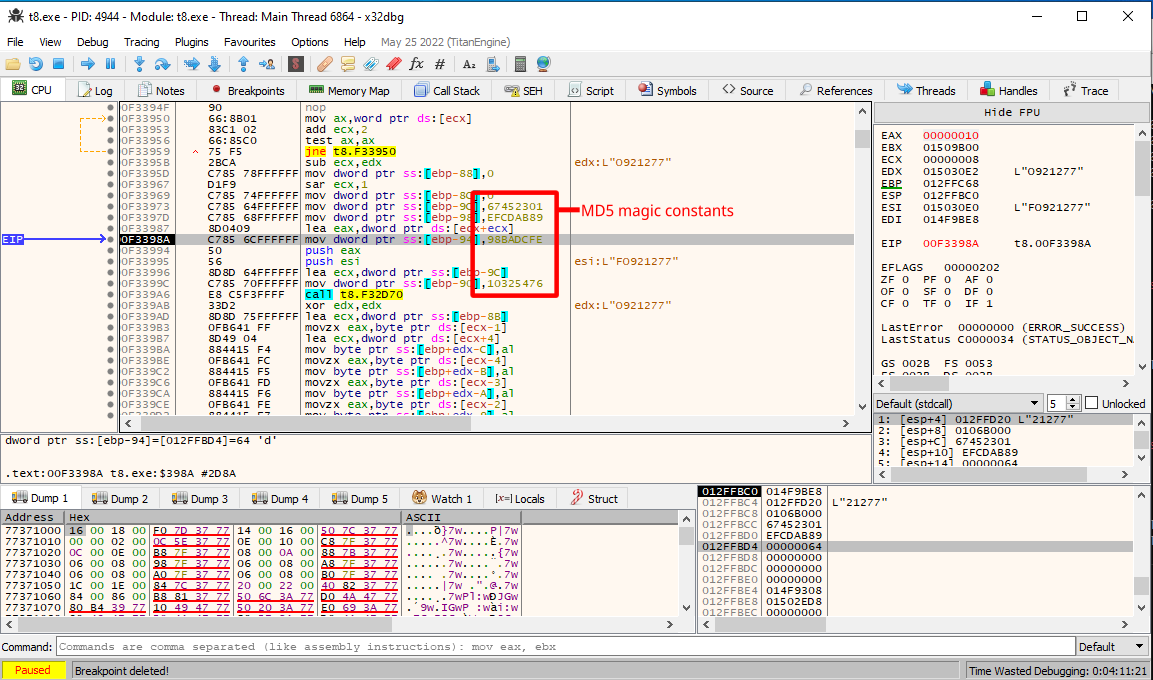The width and height of the screenshot is (1153, 680).
Task: Click the x32dbg bug icon in title bar
Action: point(15,15)
